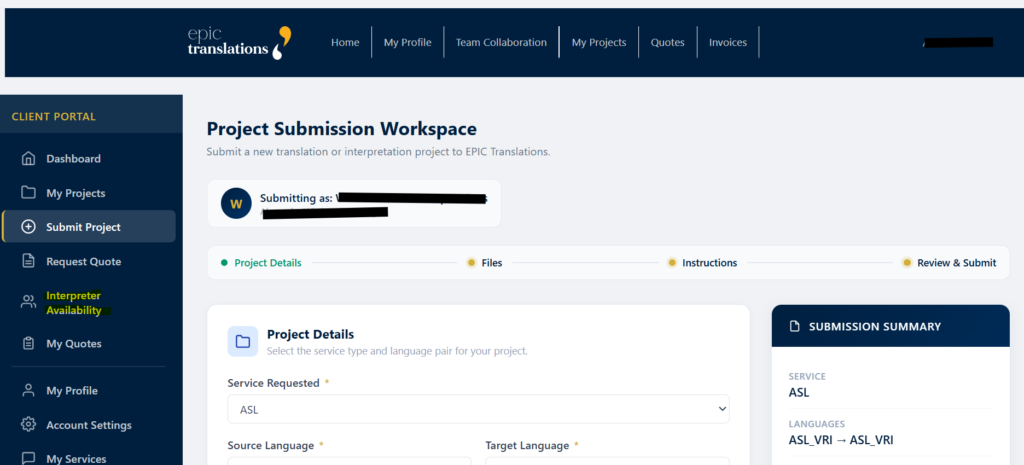Screen dimensions: 1024x465
Task: Click the redacted username in header
Action: (958, 42)
